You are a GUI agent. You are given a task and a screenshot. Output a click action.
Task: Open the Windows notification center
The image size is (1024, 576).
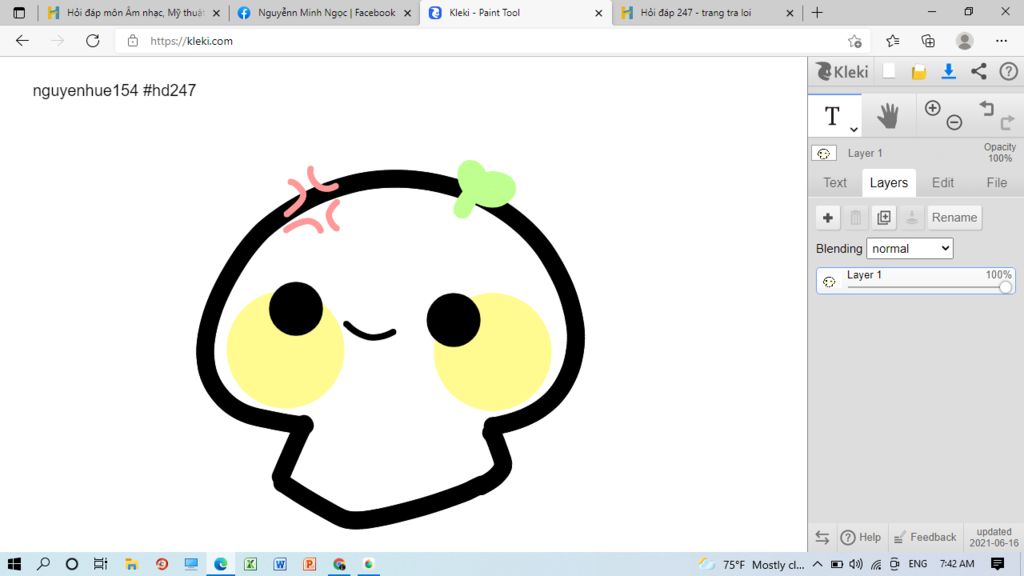coord(997,564)
